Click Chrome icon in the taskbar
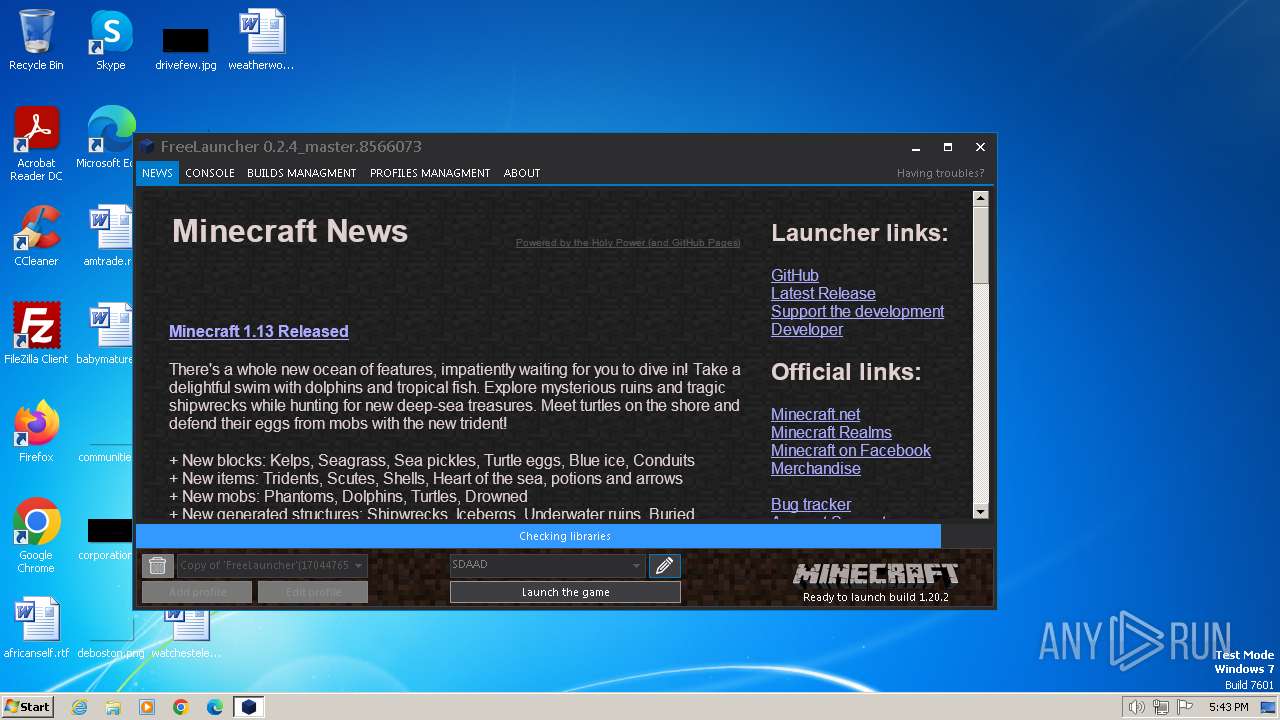This screenshot has width=1280, height=720. [181, 707]
